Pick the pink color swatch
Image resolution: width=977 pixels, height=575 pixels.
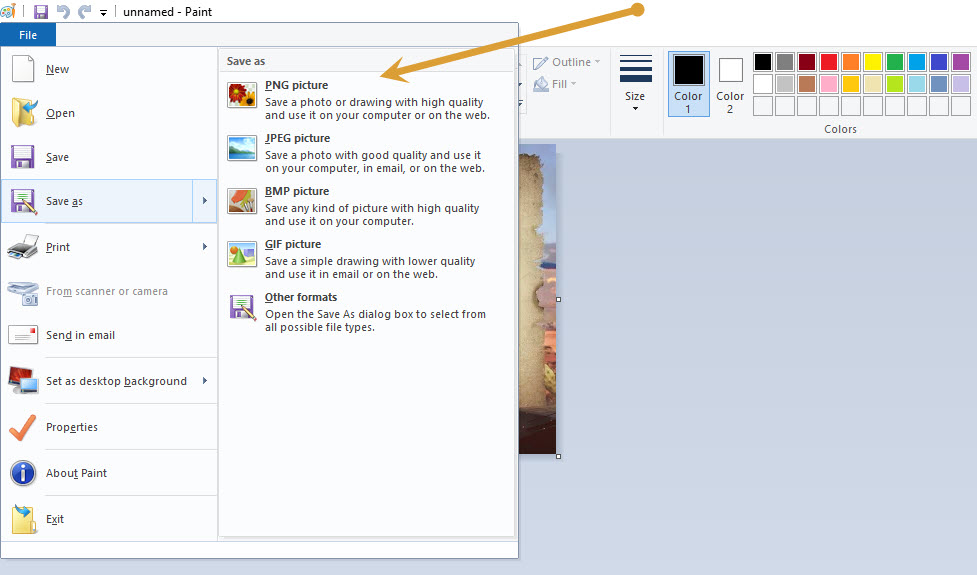point(829,83)
